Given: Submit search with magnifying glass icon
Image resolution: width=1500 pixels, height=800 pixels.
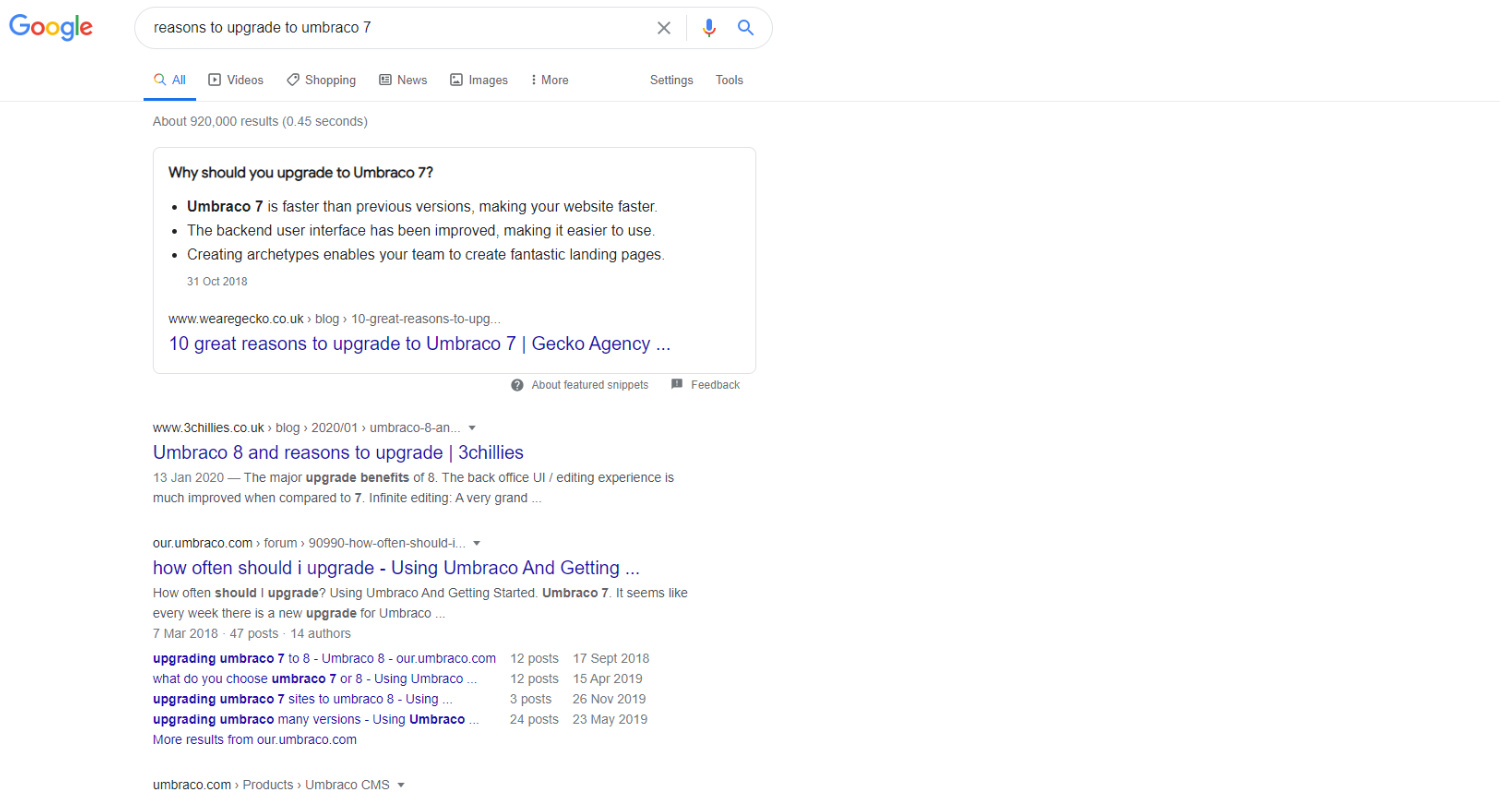Looking at the screenshot, I should 745,28.
